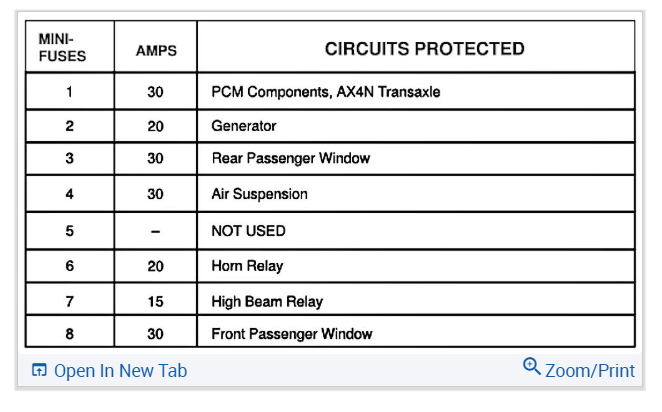Screen dimensions: 662x412
Task: Click PCM Components, AX4N Transaxle text
Action: click(x=326, y=92)
